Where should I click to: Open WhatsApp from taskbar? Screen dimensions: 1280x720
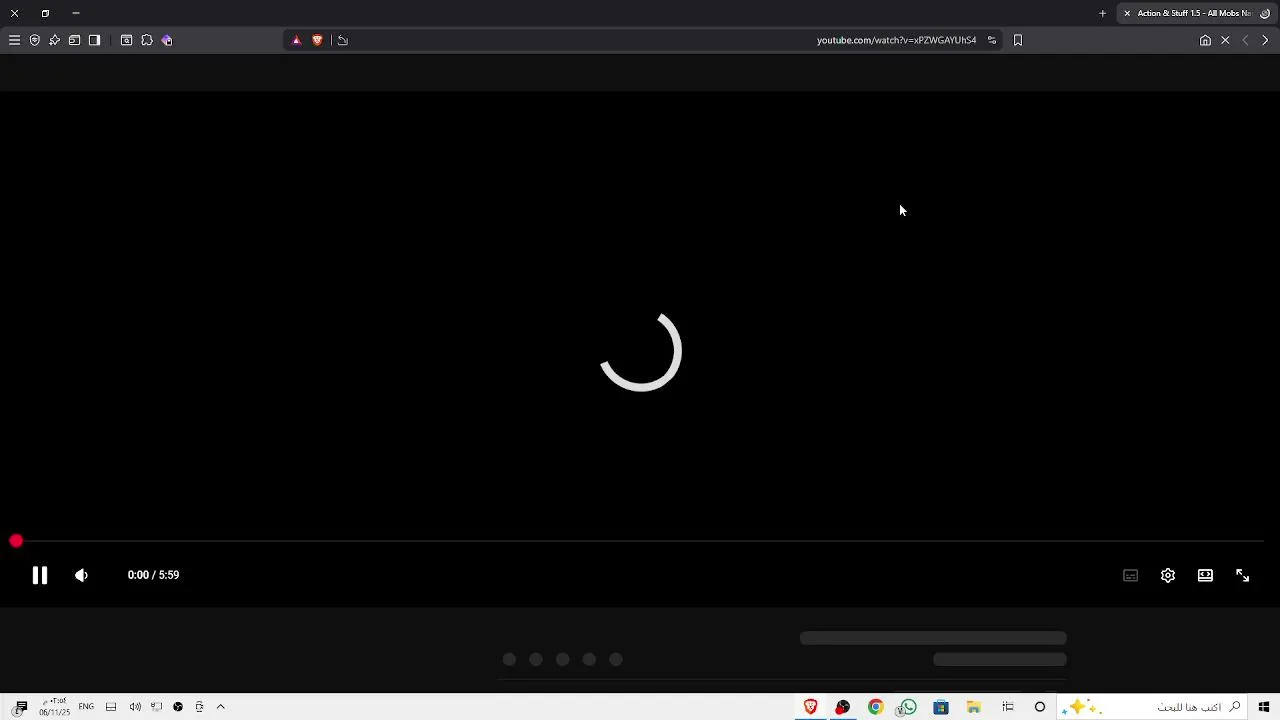point(908,707)
